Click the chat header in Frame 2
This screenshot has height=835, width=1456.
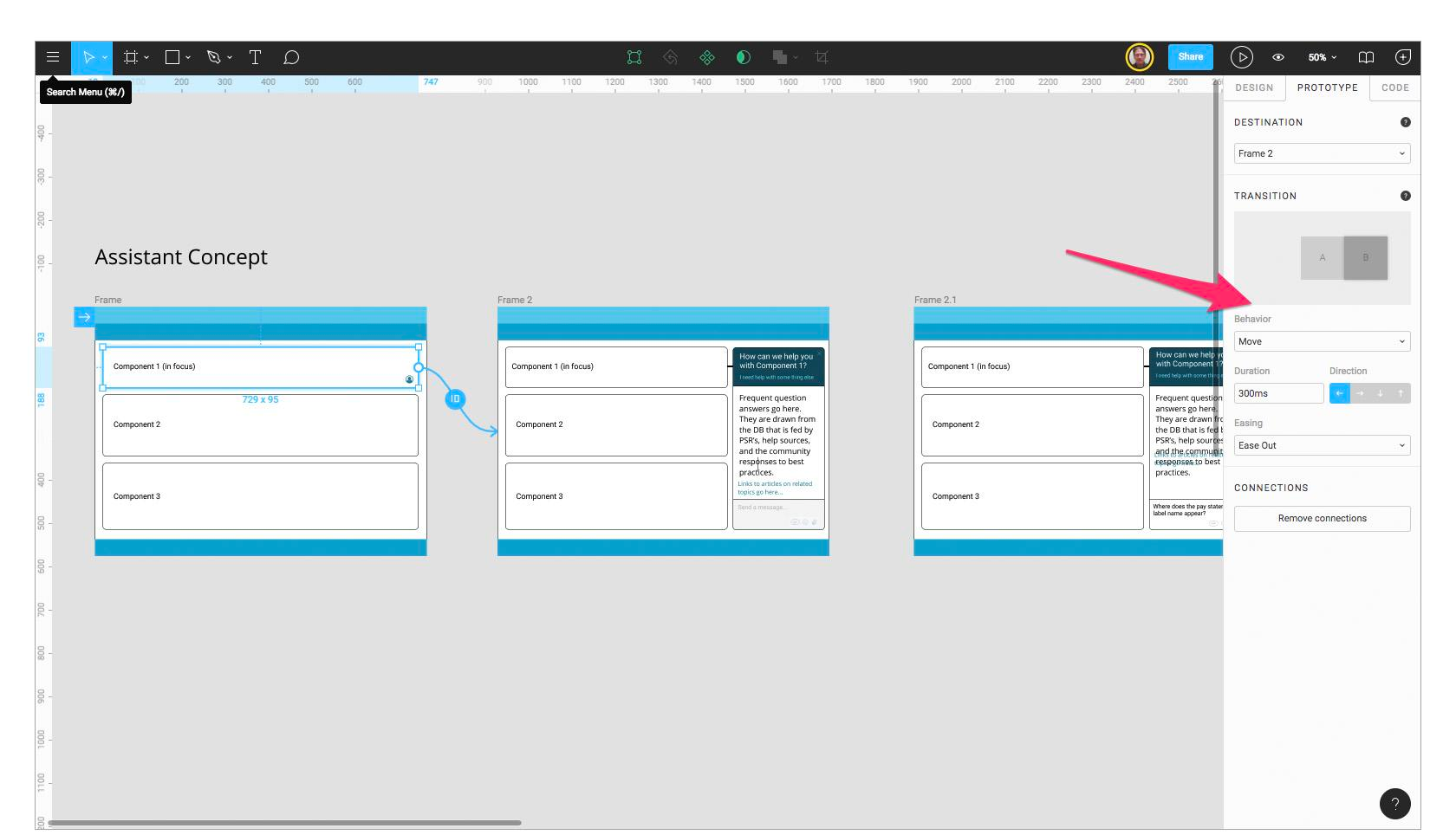click(778, 366)
